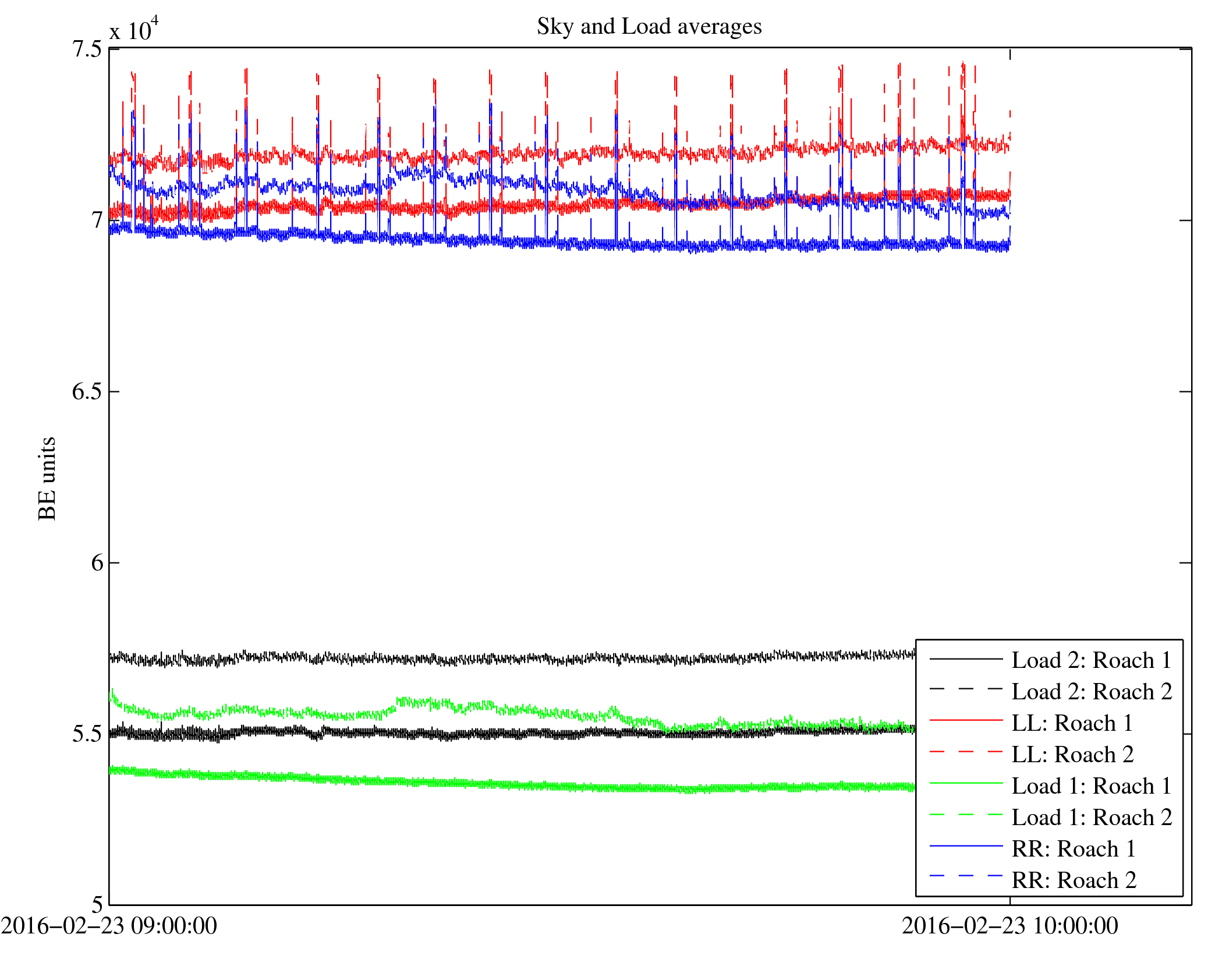1208x980 pixels.
Task: Click the 'LL: Roach 2' legend label
Action: 1072,755
